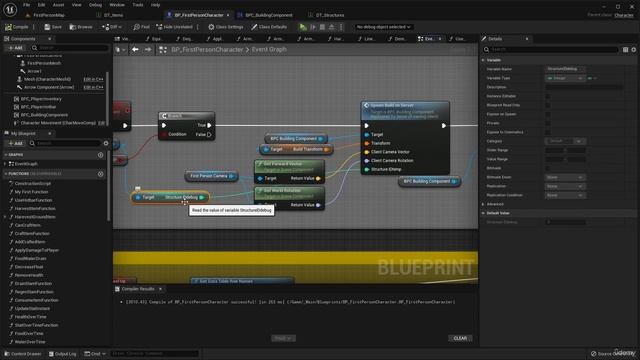Expand the EventGraph tree item
The height and width of the screenshot is (360, 640).
click(x=5, y=164)
